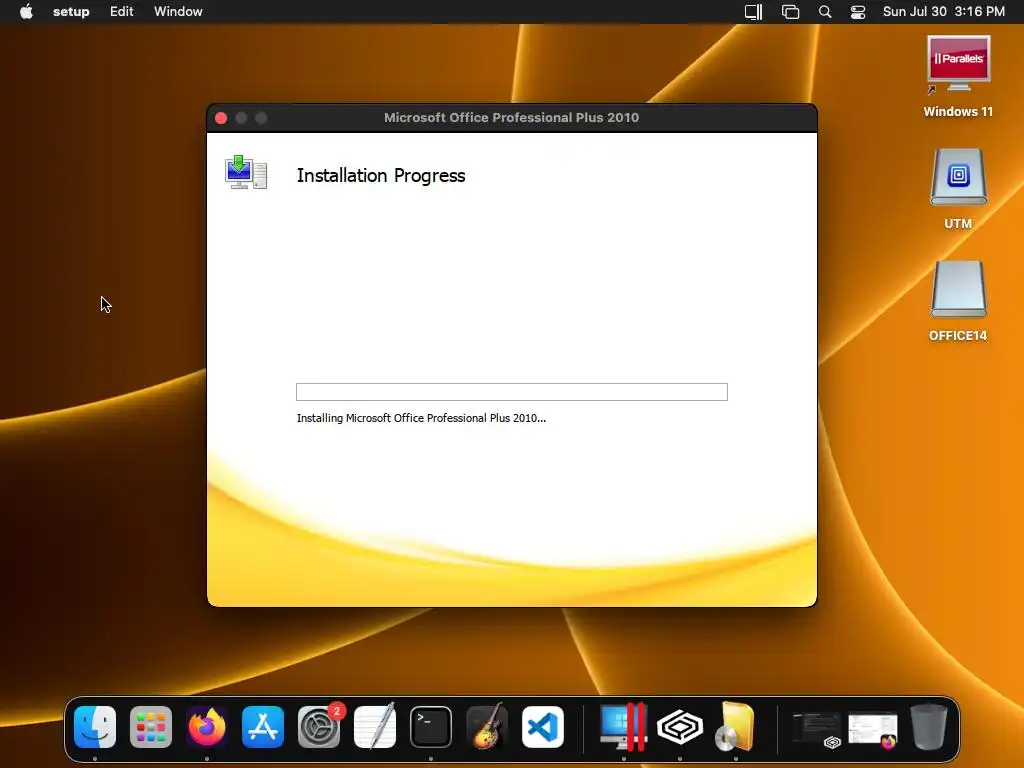The height and width of the screenshot is (768, 1024).
Task: Open the Apple menu
Action: [x=26, y=12]
